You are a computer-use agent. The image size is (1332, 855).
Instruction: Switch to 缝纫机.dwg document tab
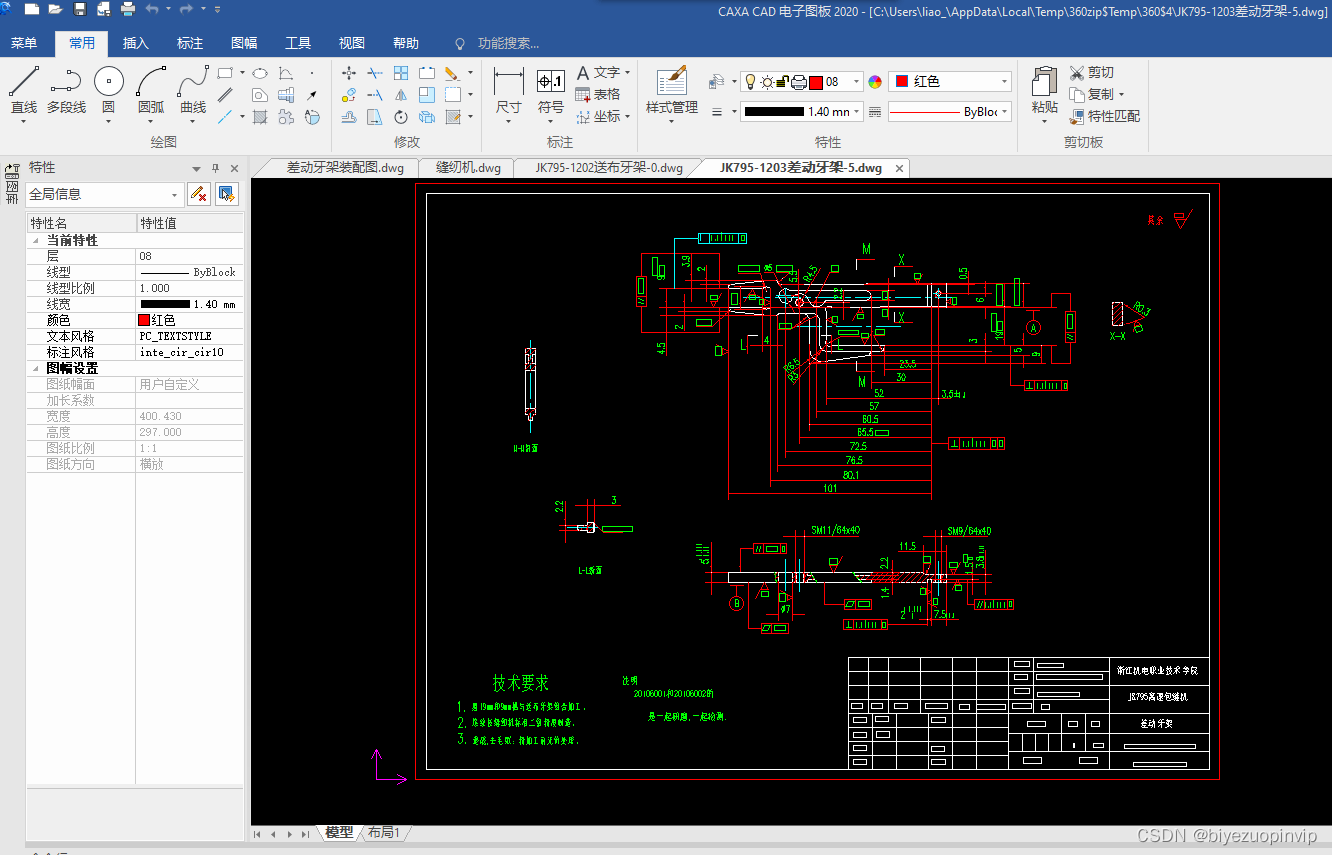[468, 168]
